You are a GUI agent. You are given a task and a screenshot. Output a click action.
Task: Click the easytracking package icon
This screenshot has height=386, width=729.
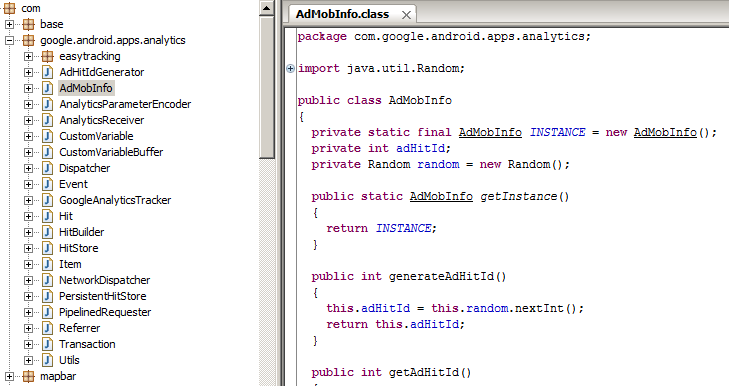pos(47,56)
